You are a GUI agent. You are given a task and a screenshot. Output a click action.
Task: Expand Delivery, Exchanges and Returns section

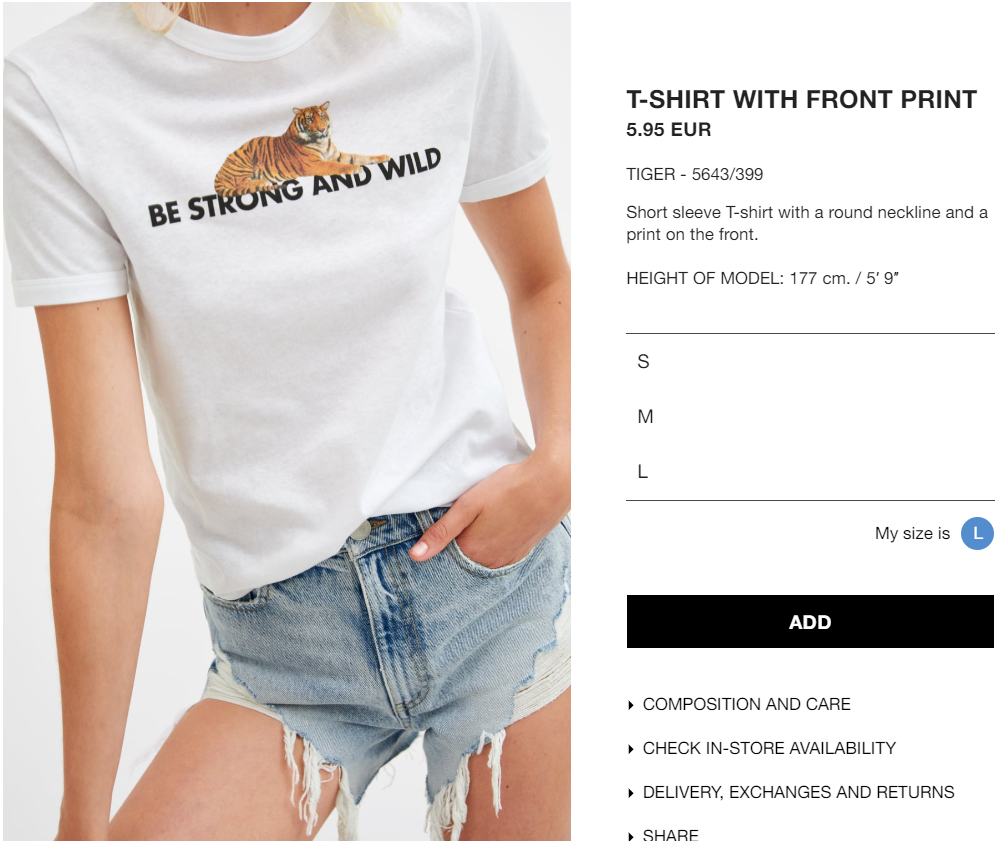point(798,792)
